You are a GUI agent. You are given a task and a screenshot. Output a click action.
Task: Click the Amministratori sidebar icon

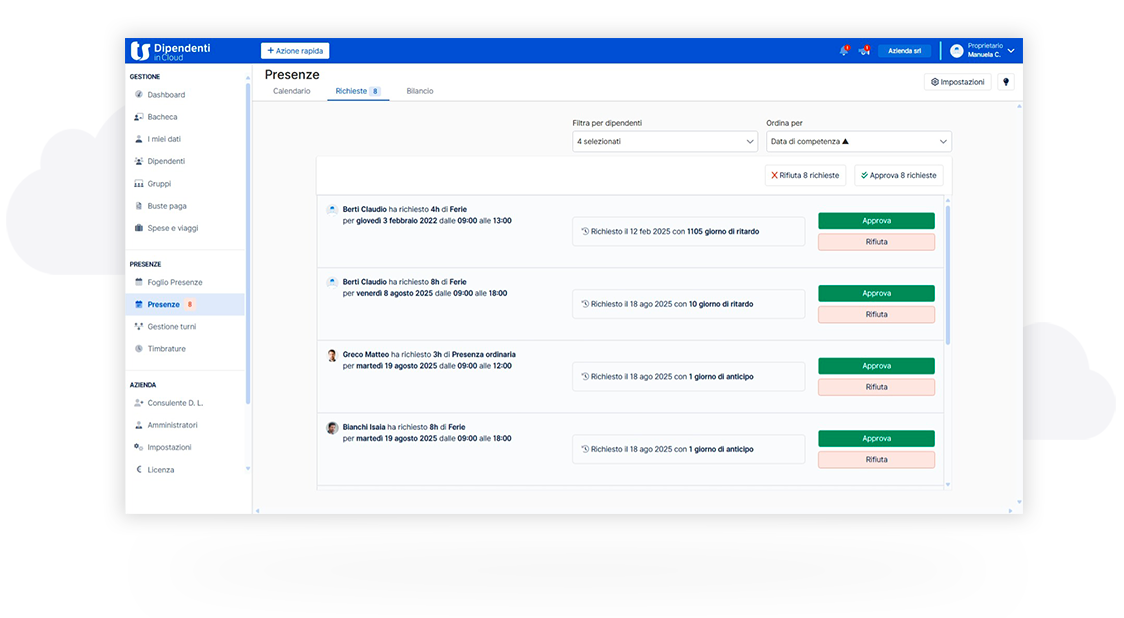coord(138,425)
